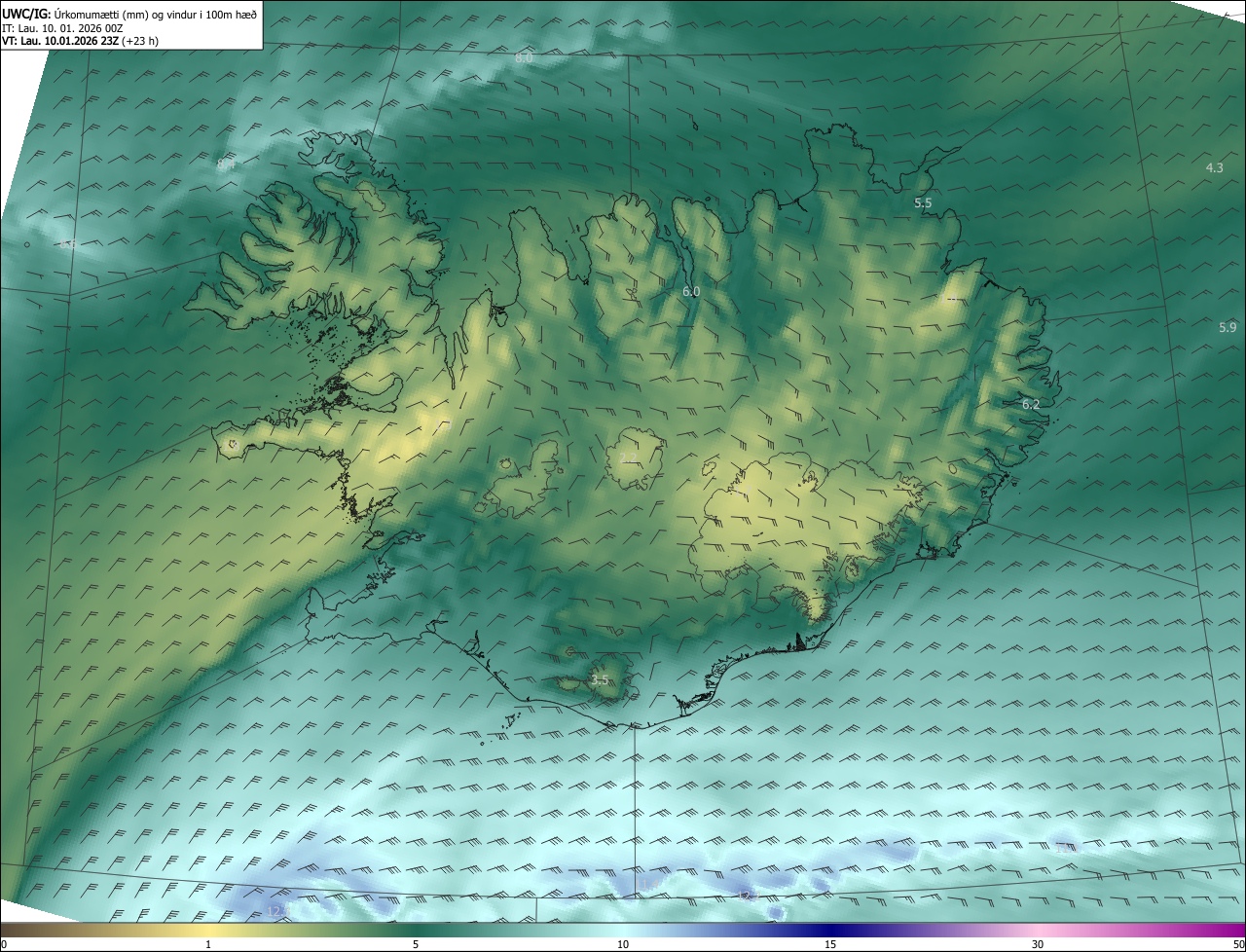Click the '6.0' value label in north Iceland

pos(691,292)
